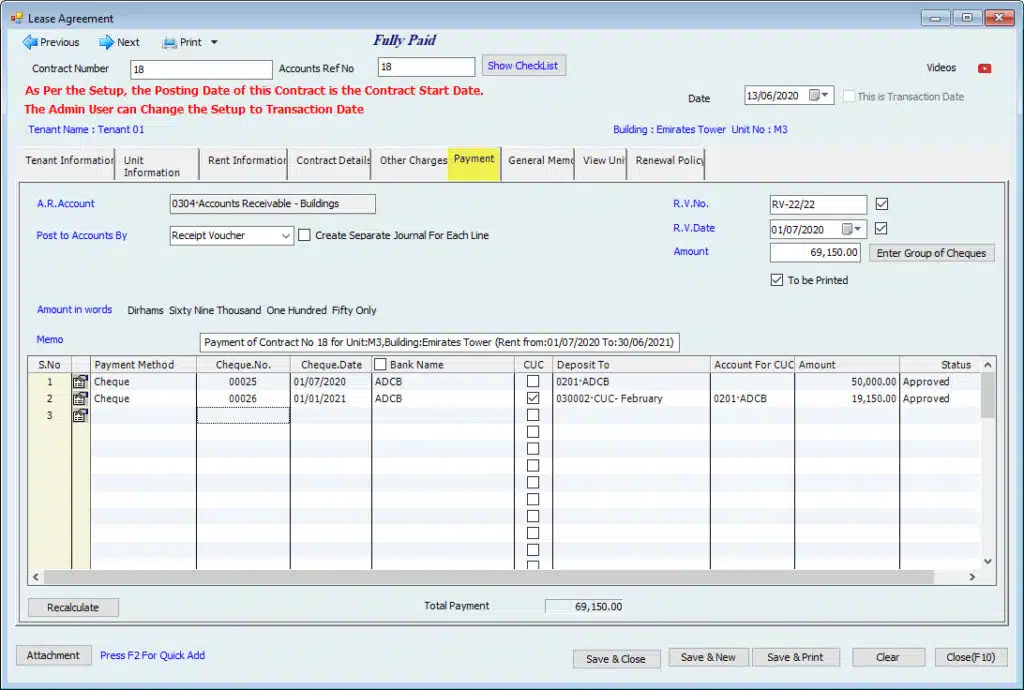
Task: Open the Contract Details tab
Action: [332, 161]
